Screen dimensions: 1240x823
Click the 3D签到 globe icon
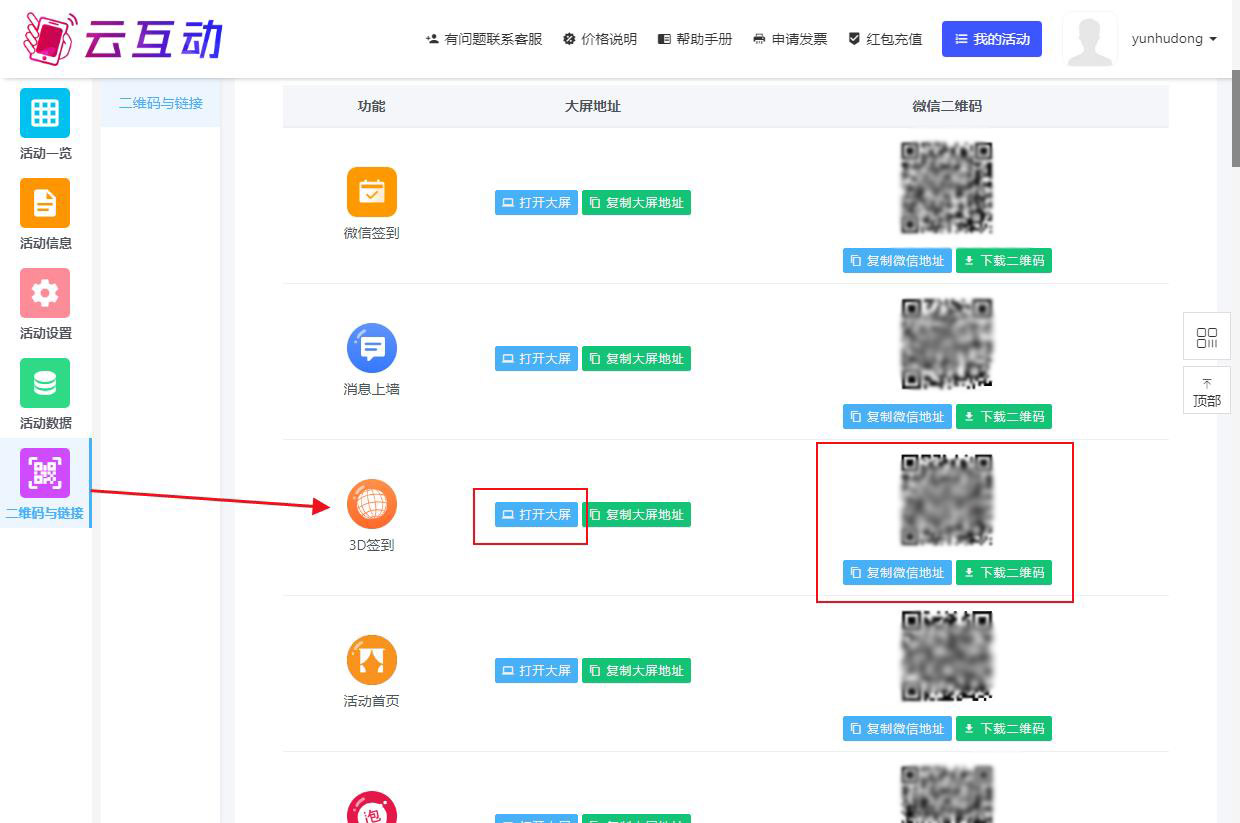372,504
